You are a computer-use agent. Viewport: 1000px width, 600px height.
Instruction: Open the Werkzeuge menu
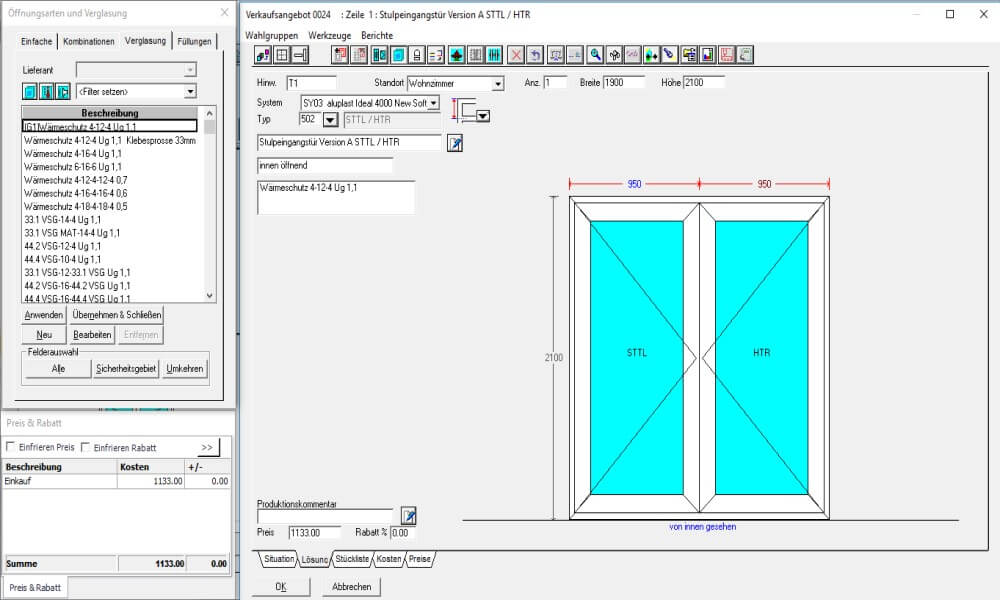(329, 35)
